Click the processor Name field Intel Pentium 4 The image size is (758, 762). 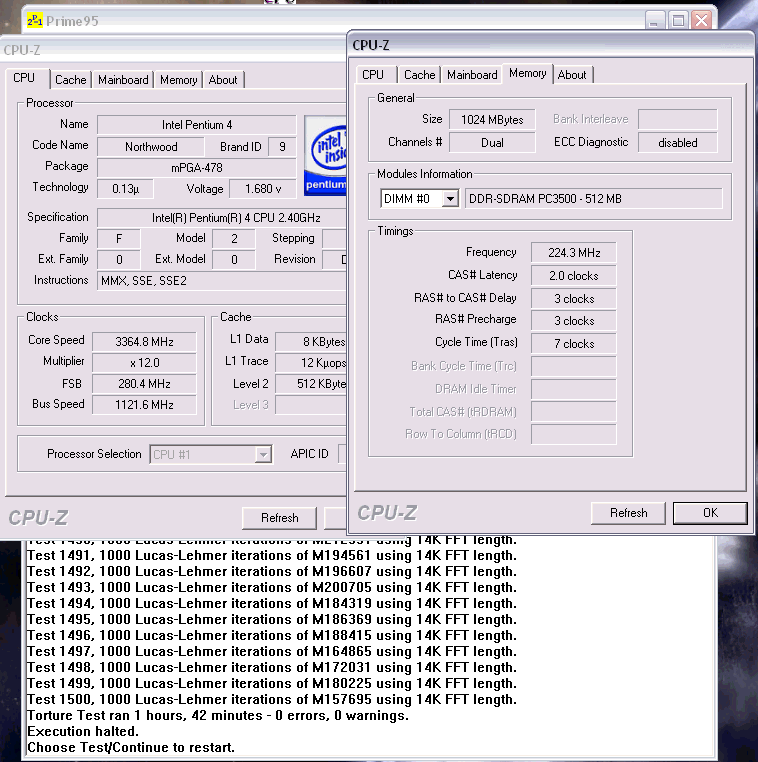pyautogui.click(x=197, y=125)
